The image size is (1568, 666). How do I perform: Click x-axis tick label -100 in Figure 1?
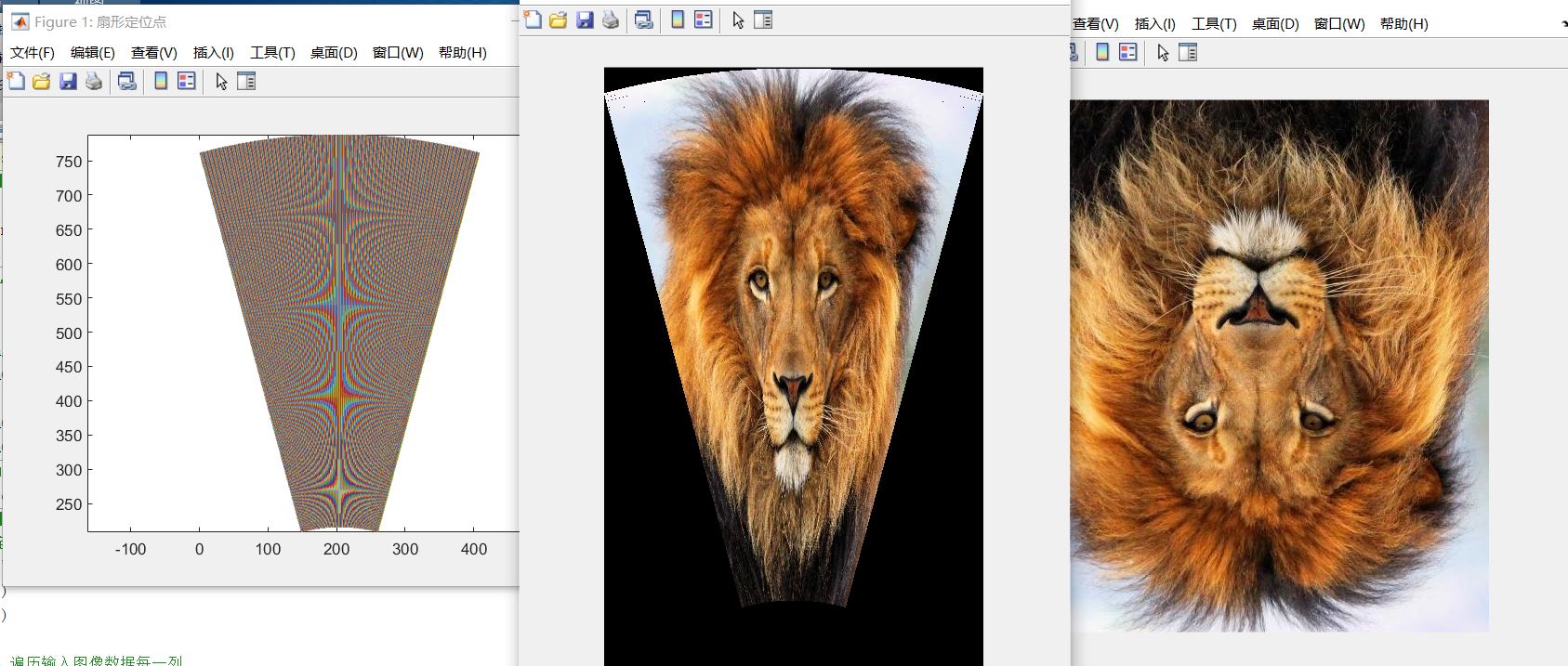(x=130, y=549)
